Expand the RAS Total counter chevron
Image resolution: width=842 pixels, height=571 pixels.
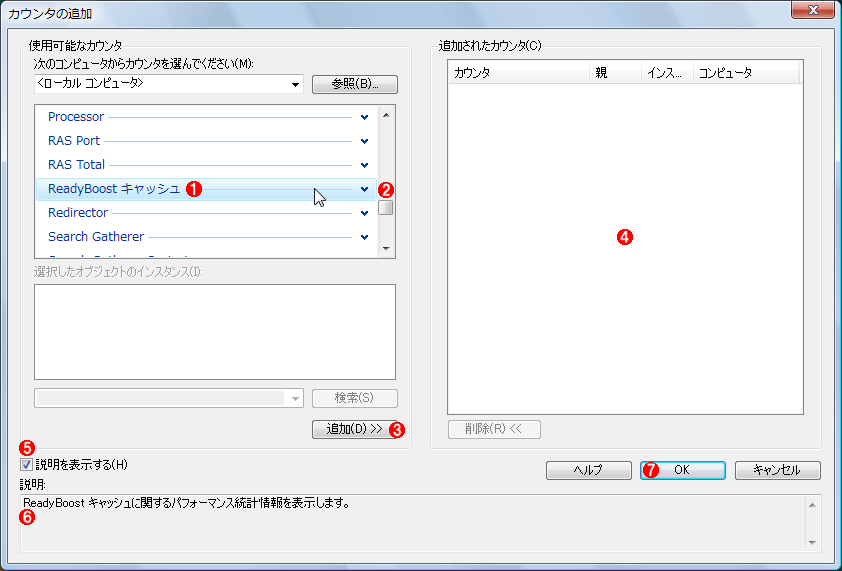tap(364, 165)
